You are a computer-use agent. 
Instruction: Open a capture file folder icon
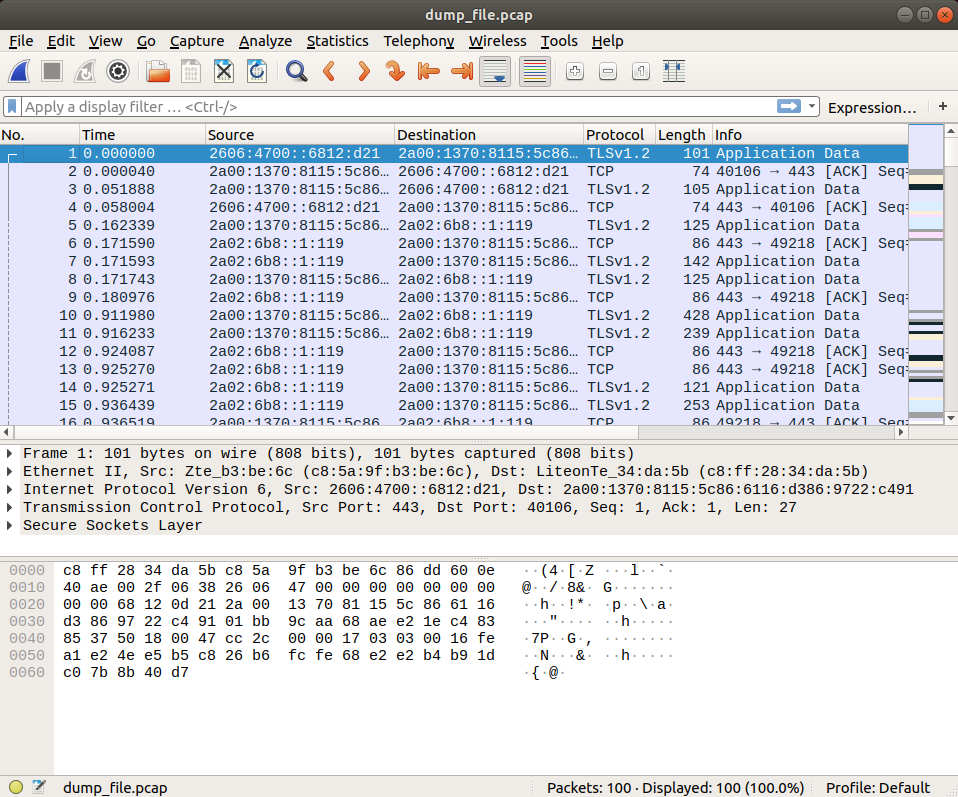158,72
